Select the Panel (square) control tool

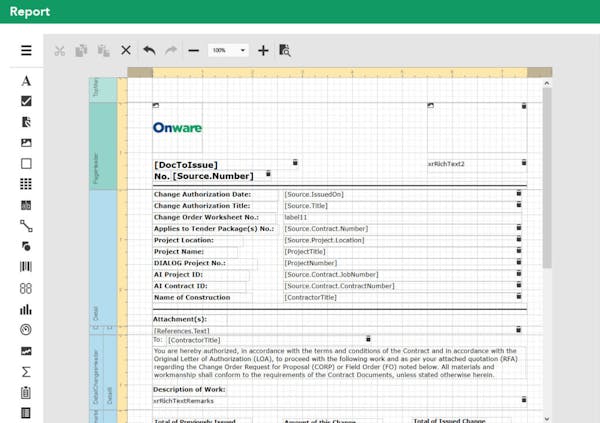(26, 163)
